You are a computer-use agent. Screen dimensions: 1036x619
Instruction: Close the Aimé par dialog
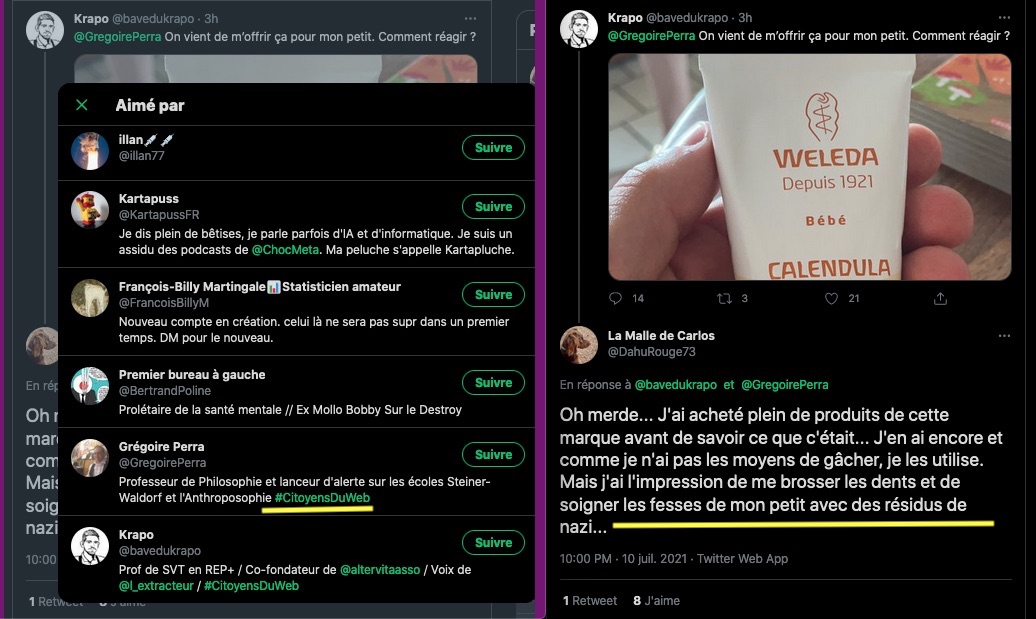[82, 105]
